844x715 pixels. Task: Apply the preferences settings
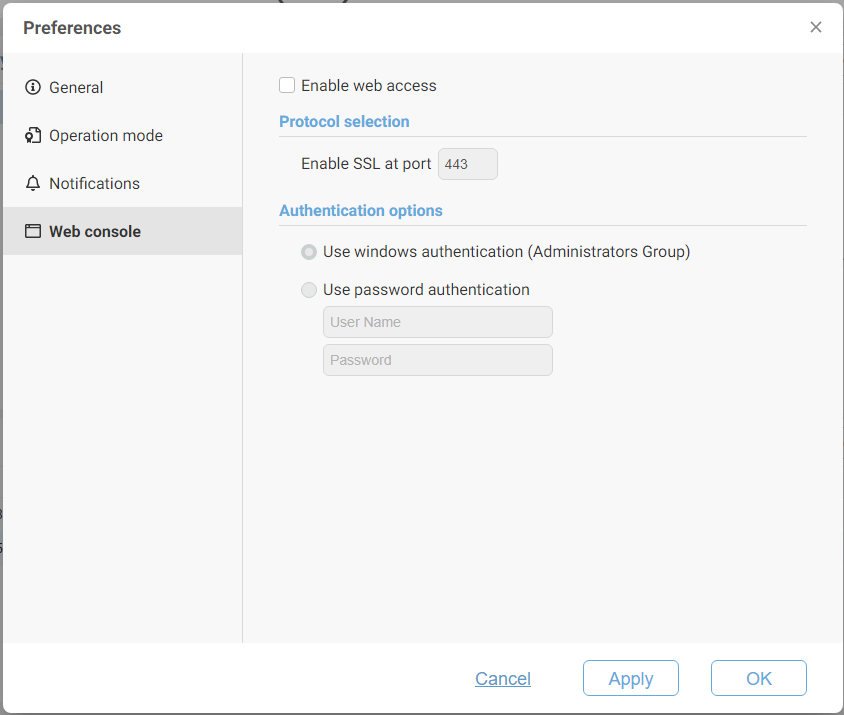tap(631, 678)
